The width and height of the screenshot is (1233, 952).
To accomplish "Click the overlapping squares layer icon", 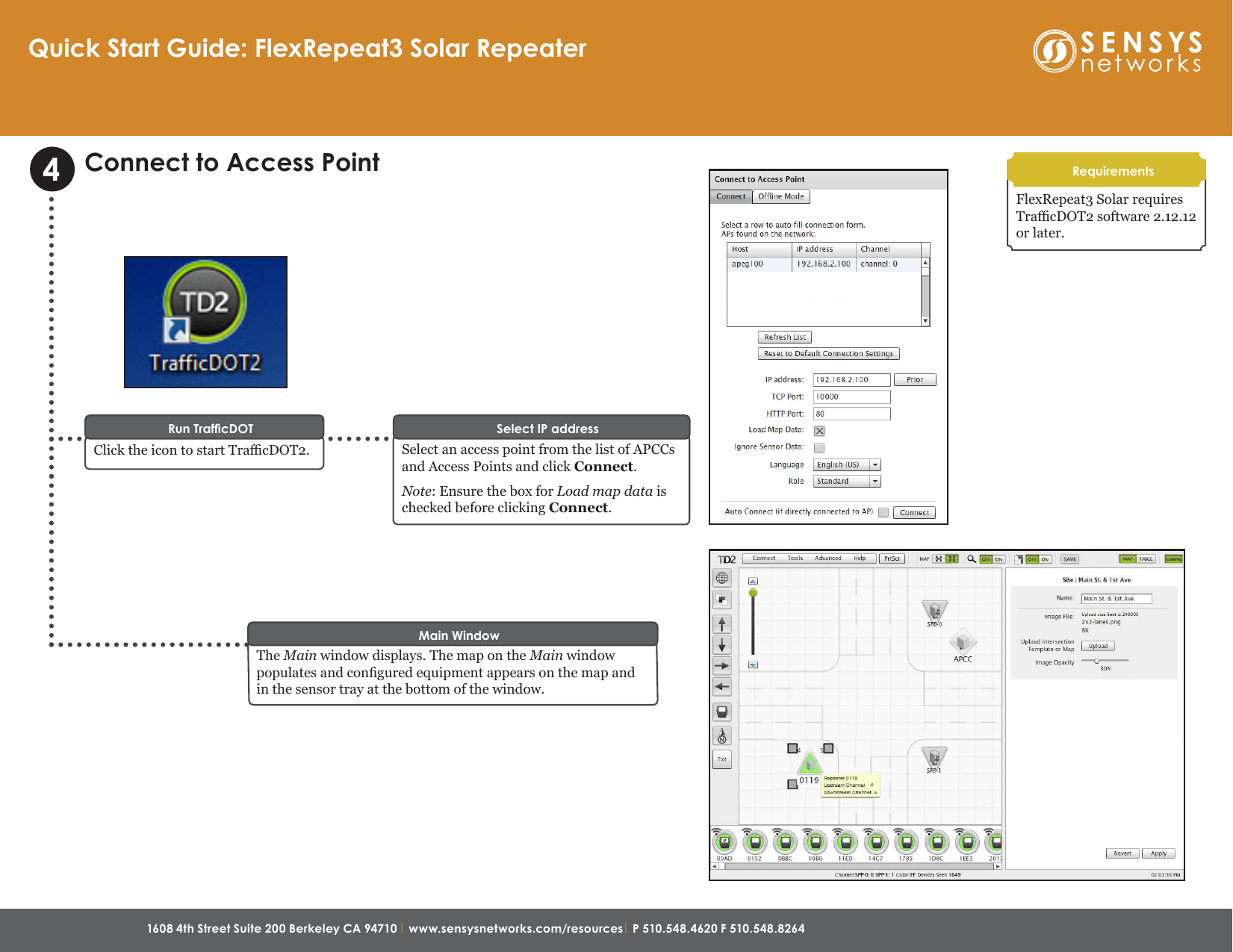I will 722,600.
